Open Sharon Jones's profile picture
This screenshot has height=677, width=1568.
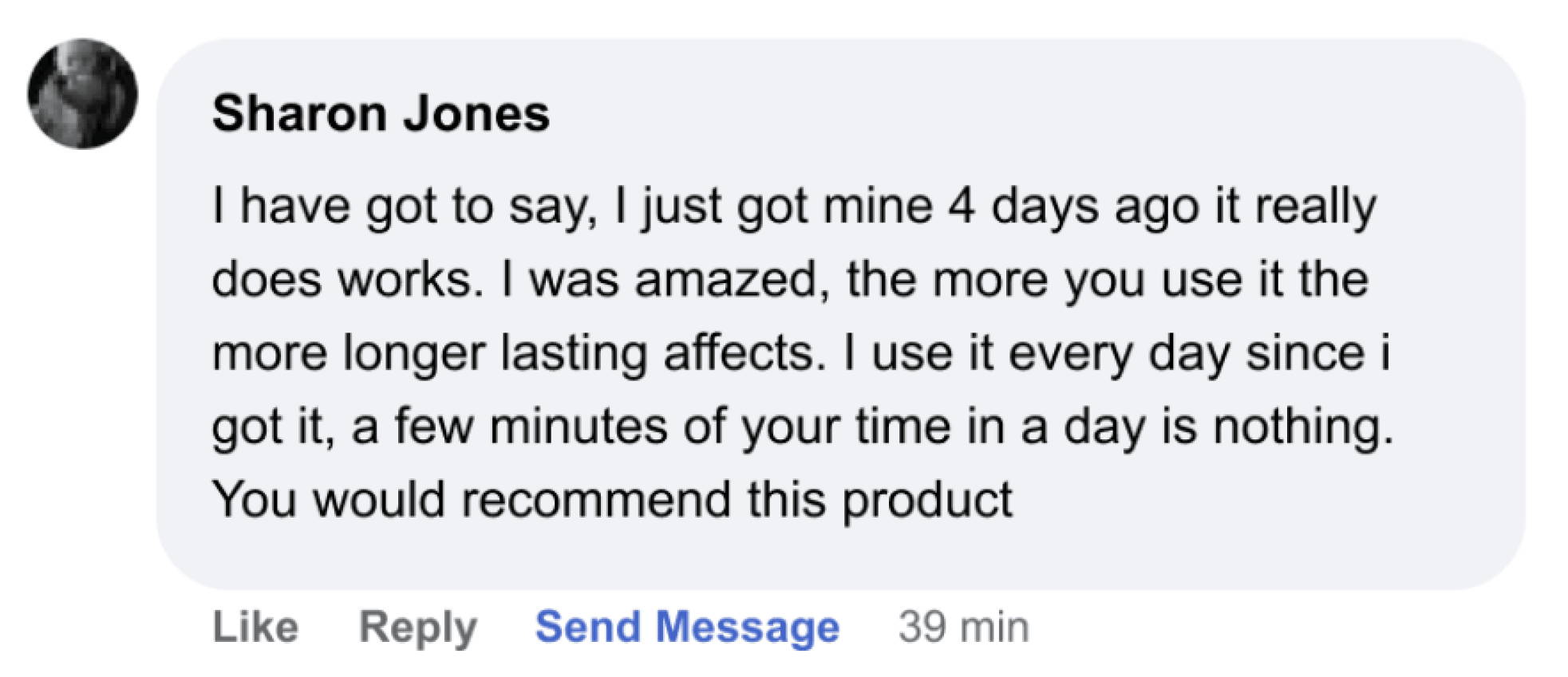pyautogui.click(x=82, y=93)
